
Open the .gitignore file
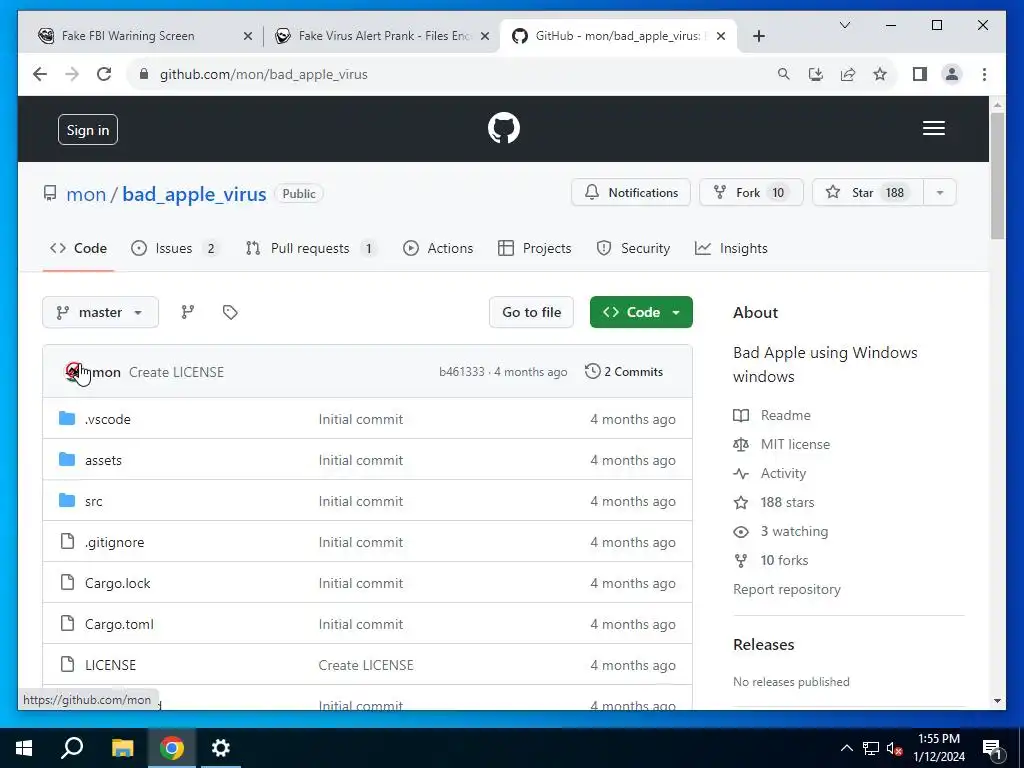114,543
